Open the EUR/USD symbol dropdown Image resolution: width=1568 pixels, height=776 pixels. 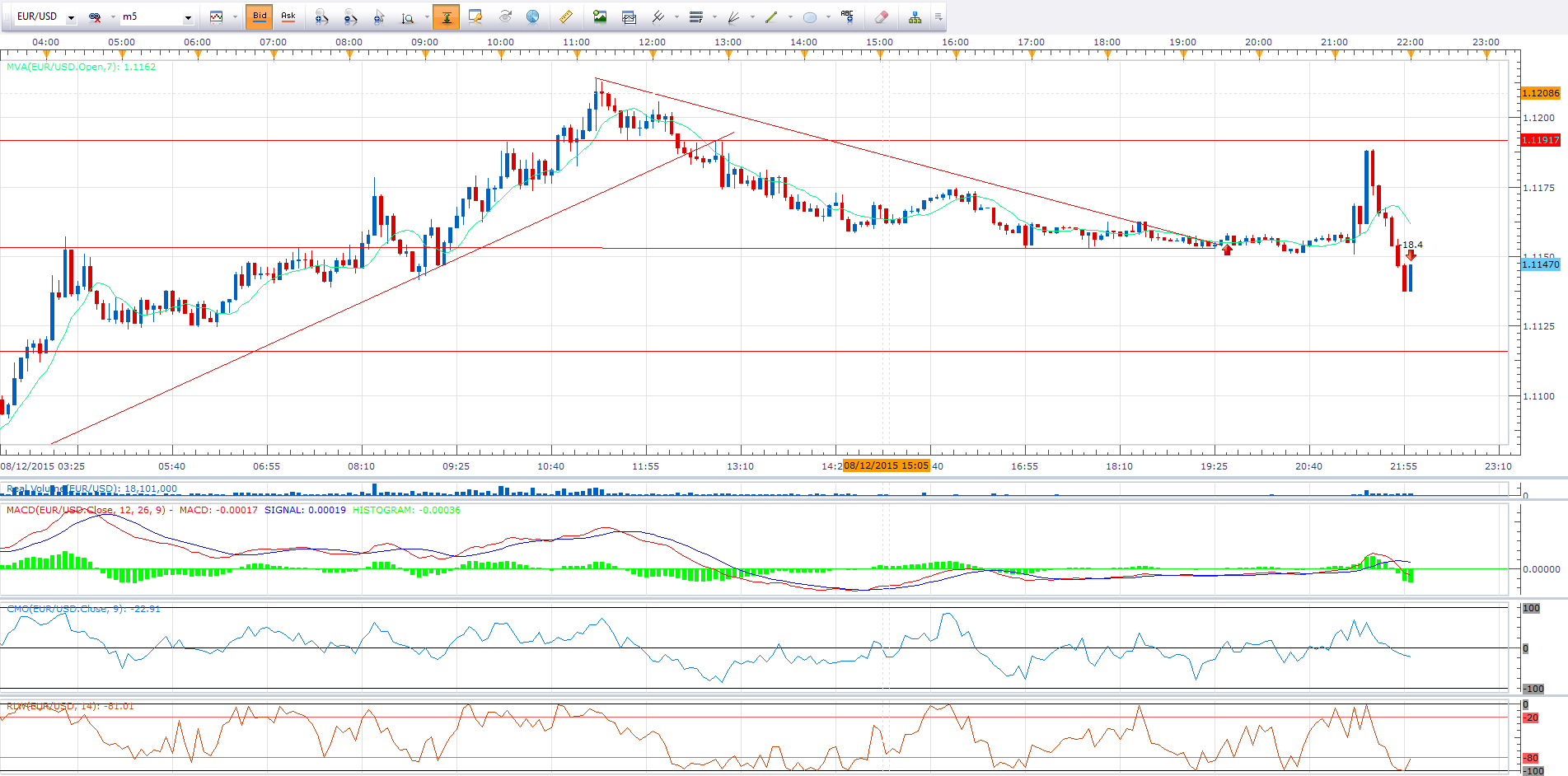pyautogui.click(x=71, y=17)
